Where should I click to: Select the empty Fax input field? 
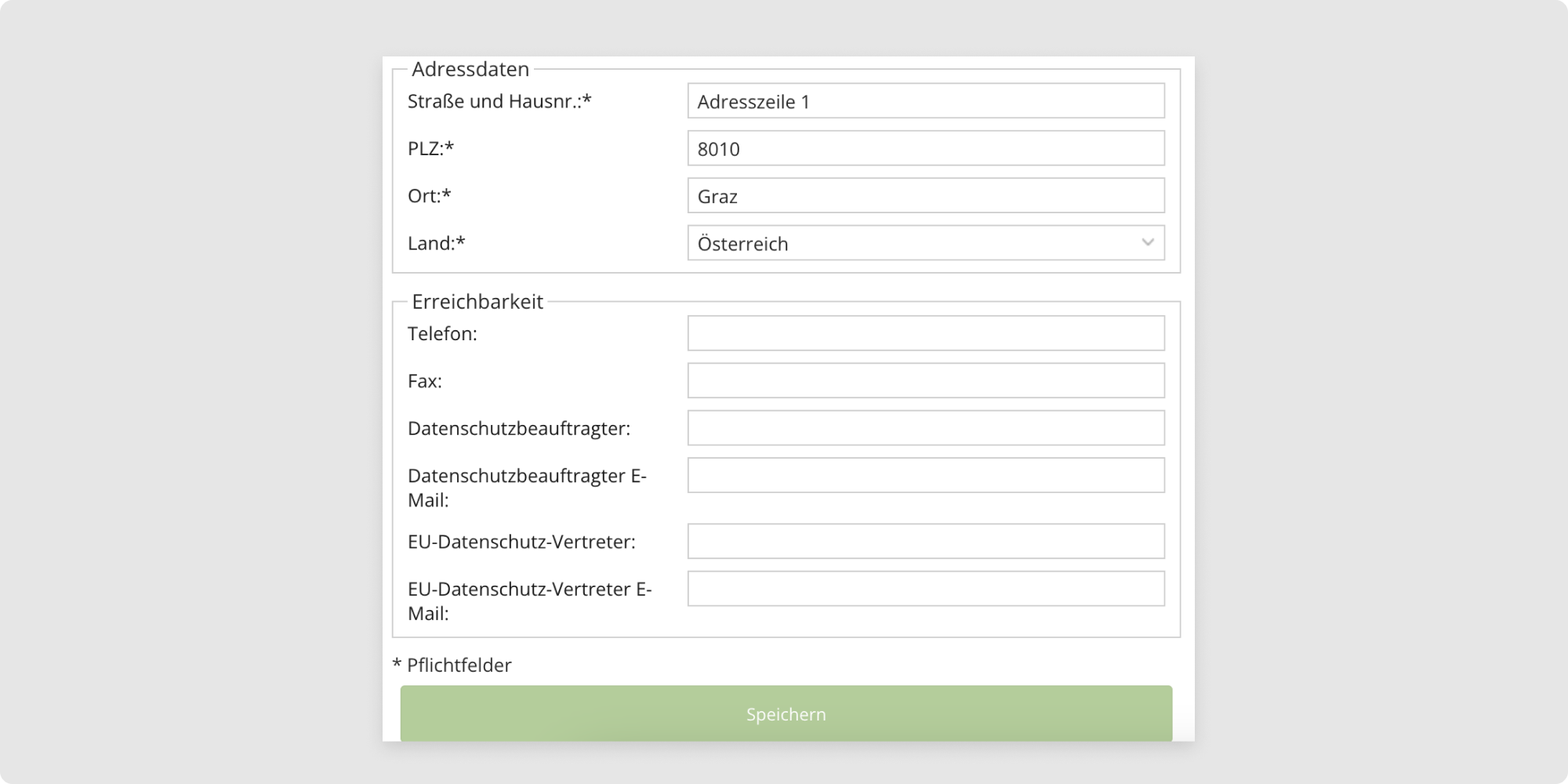pyautogui.click(x=925, y=381)
